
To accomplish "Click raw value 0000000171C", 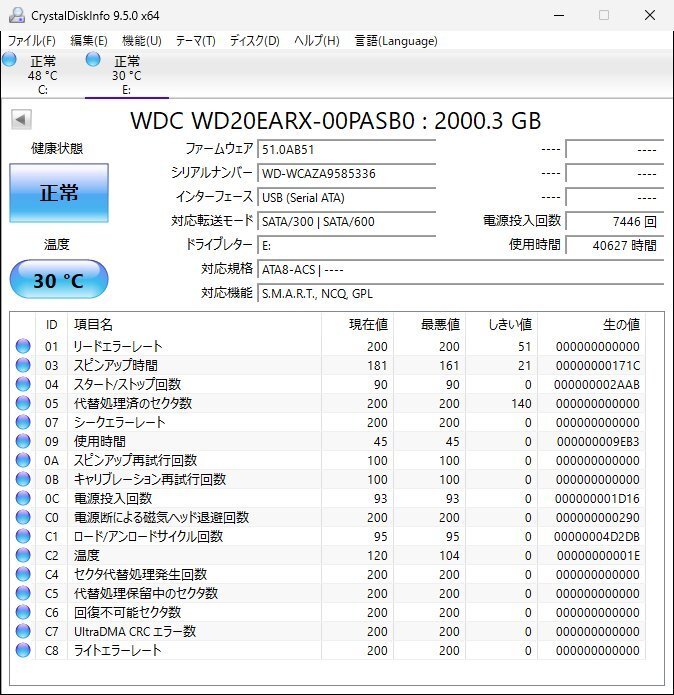I will tap(598, 365).
